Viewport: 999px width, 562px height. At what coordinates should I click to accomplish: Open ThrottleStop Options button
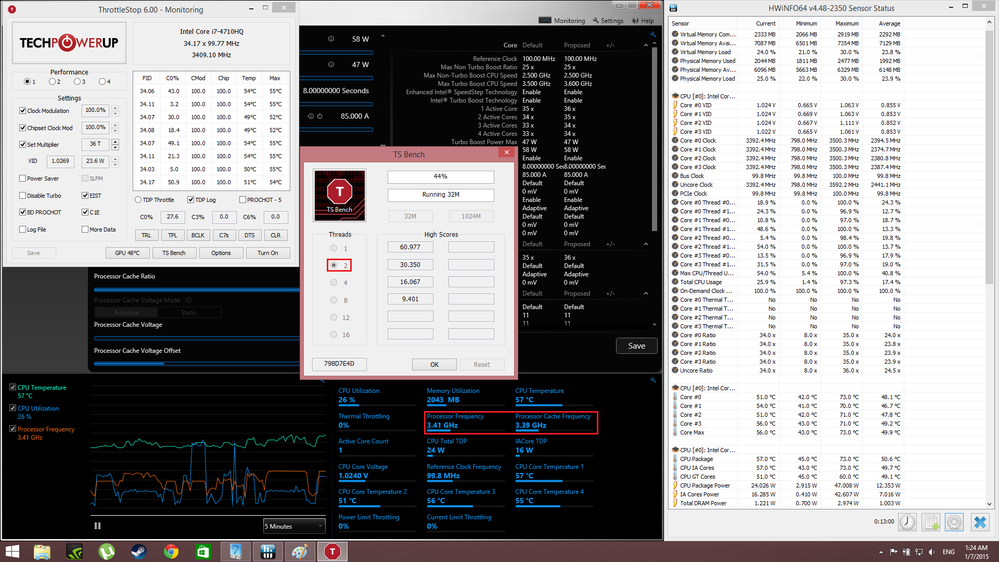[220, 253]
